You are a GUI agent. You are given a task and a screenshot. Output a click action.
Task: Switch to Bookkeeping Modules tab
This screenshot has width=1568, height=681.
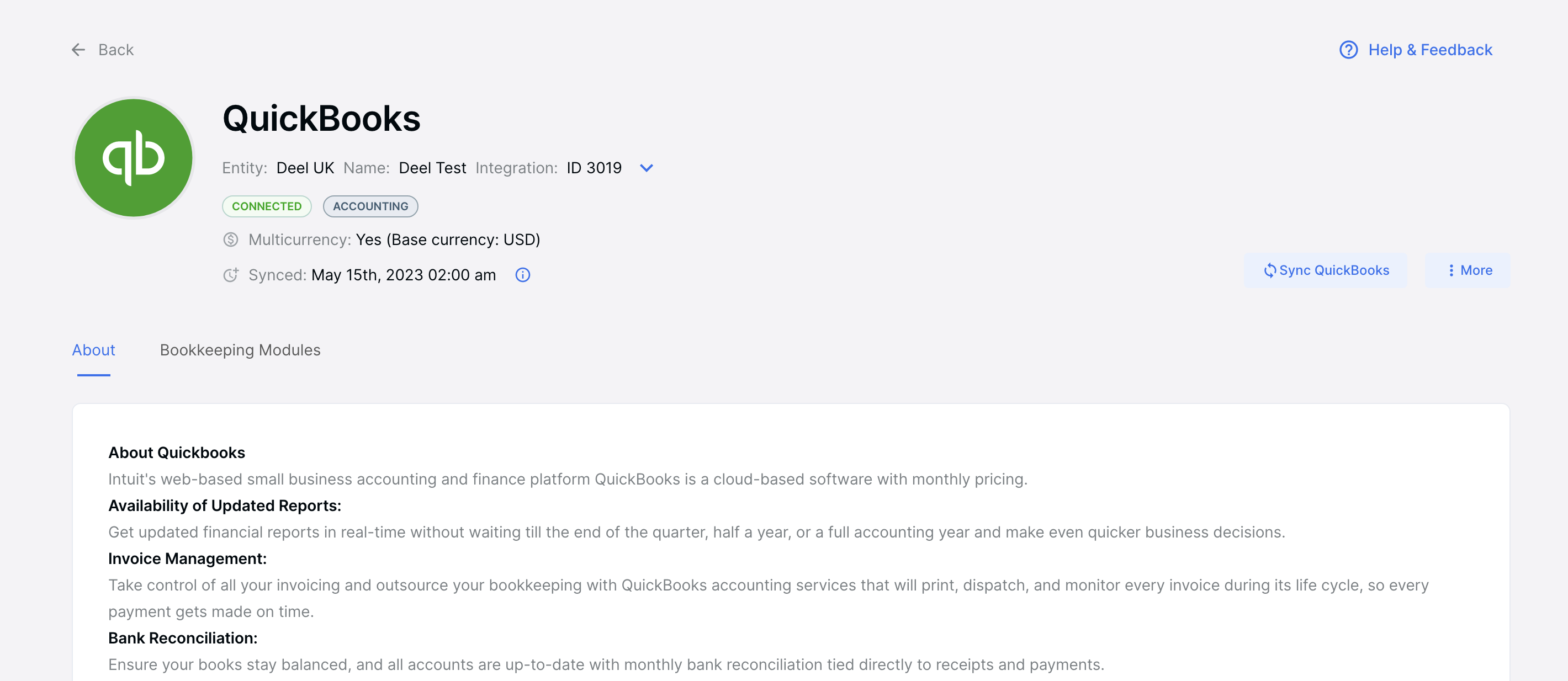click(240, 350)
